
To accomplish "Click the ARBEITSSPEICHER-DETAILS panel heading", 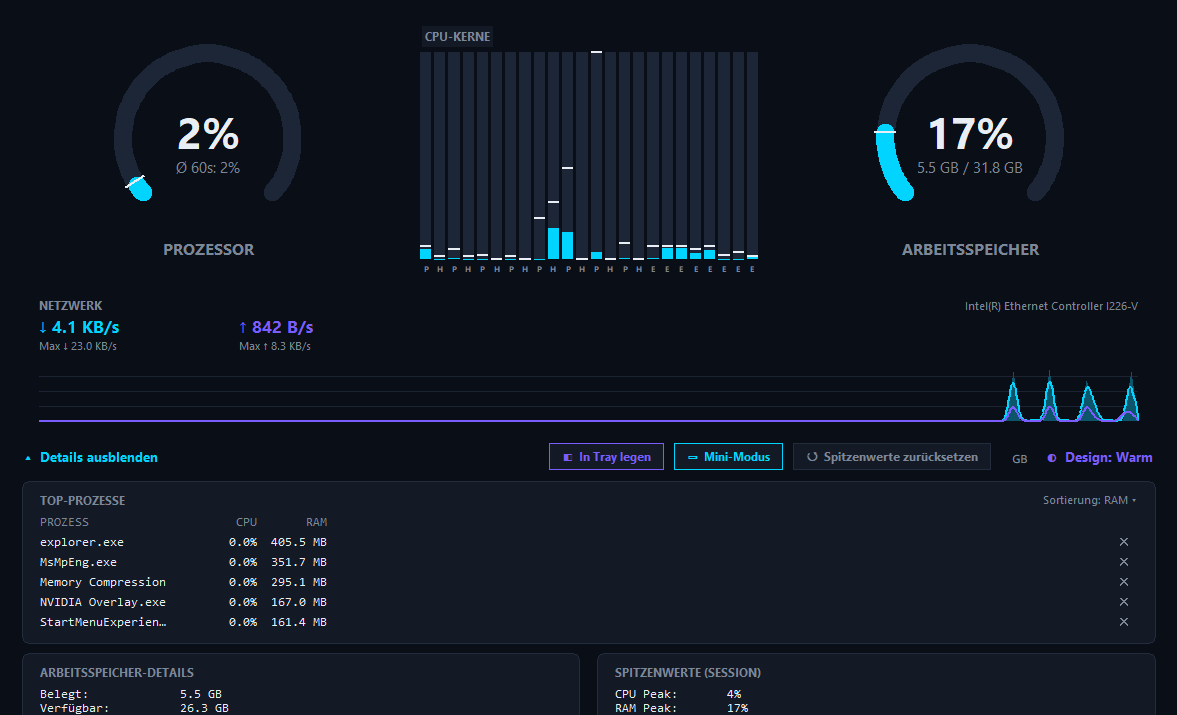I will (x=116, y=673).
